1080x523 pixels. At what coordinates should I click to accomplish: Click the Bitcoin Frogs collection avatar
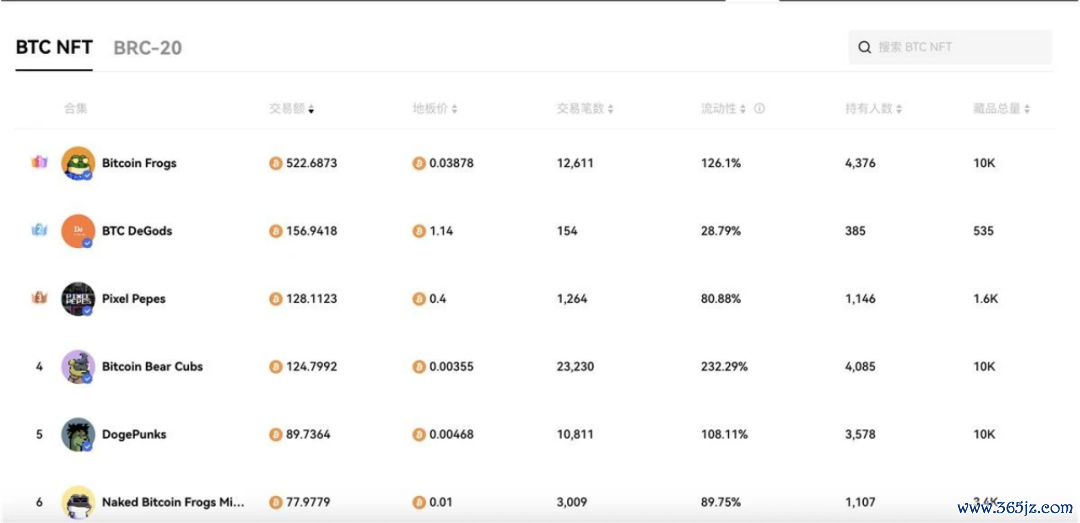pyautogui.click(x=78, y=163)
